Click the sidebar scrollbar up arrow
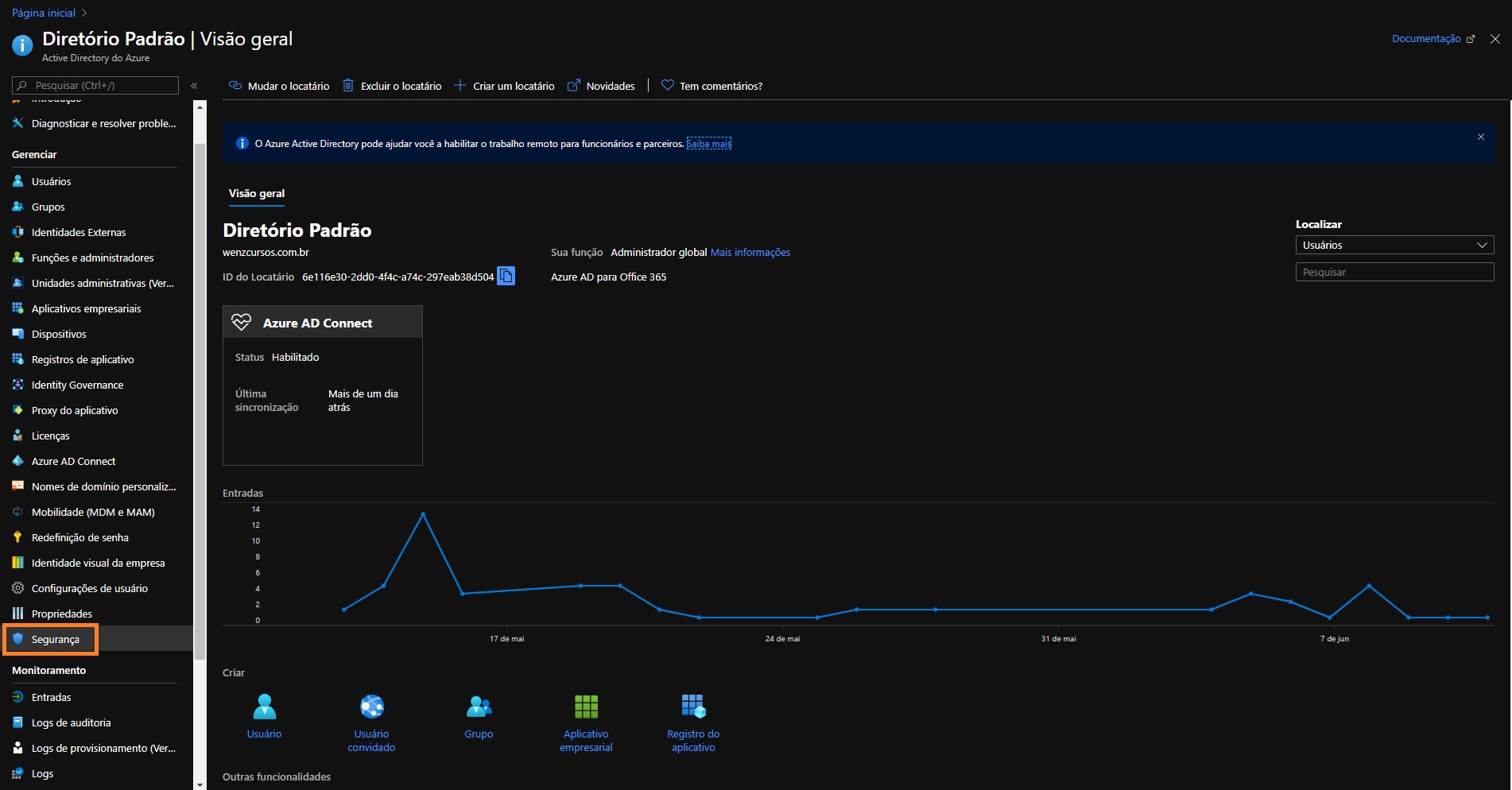 click(x=200, y=106)
